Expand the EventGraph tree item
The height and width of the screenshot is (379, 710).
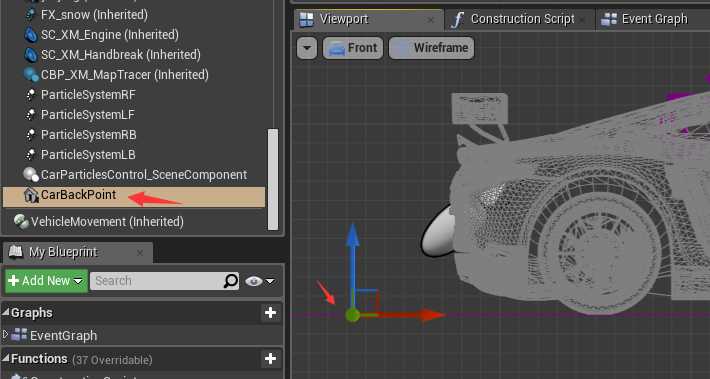(5, 335)
